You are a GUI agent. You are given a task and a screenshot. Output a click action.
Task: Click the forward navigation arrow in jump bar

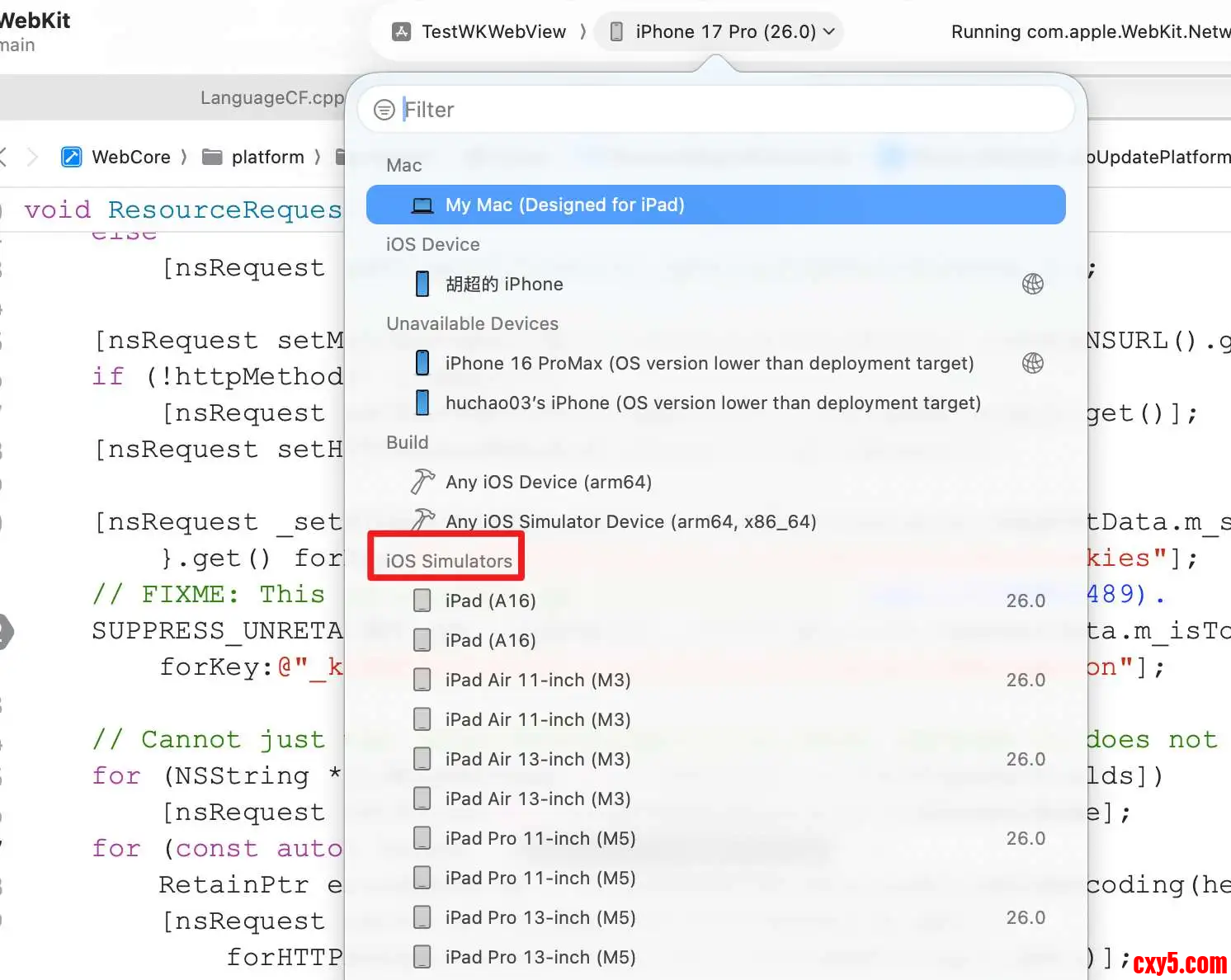point(32,157)
